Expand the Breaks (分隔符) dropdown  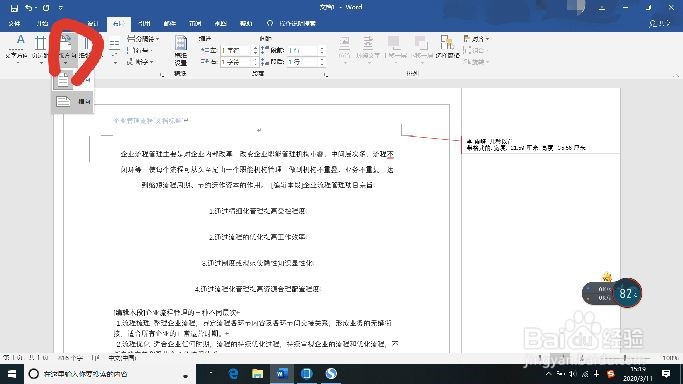pos(143,39)
